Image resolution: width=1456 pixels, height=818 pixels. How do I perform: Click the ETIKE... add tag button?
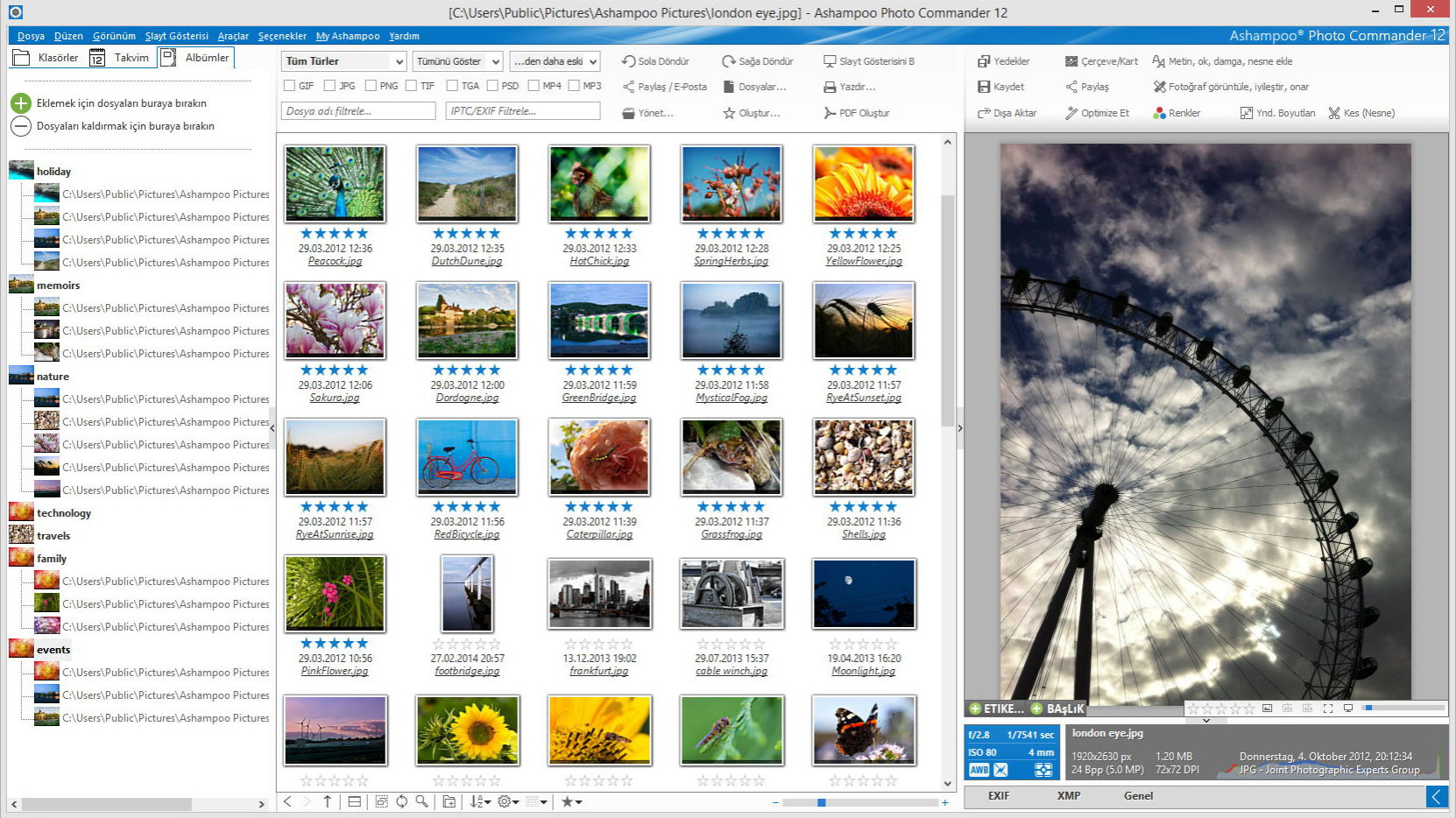(995, 709)
